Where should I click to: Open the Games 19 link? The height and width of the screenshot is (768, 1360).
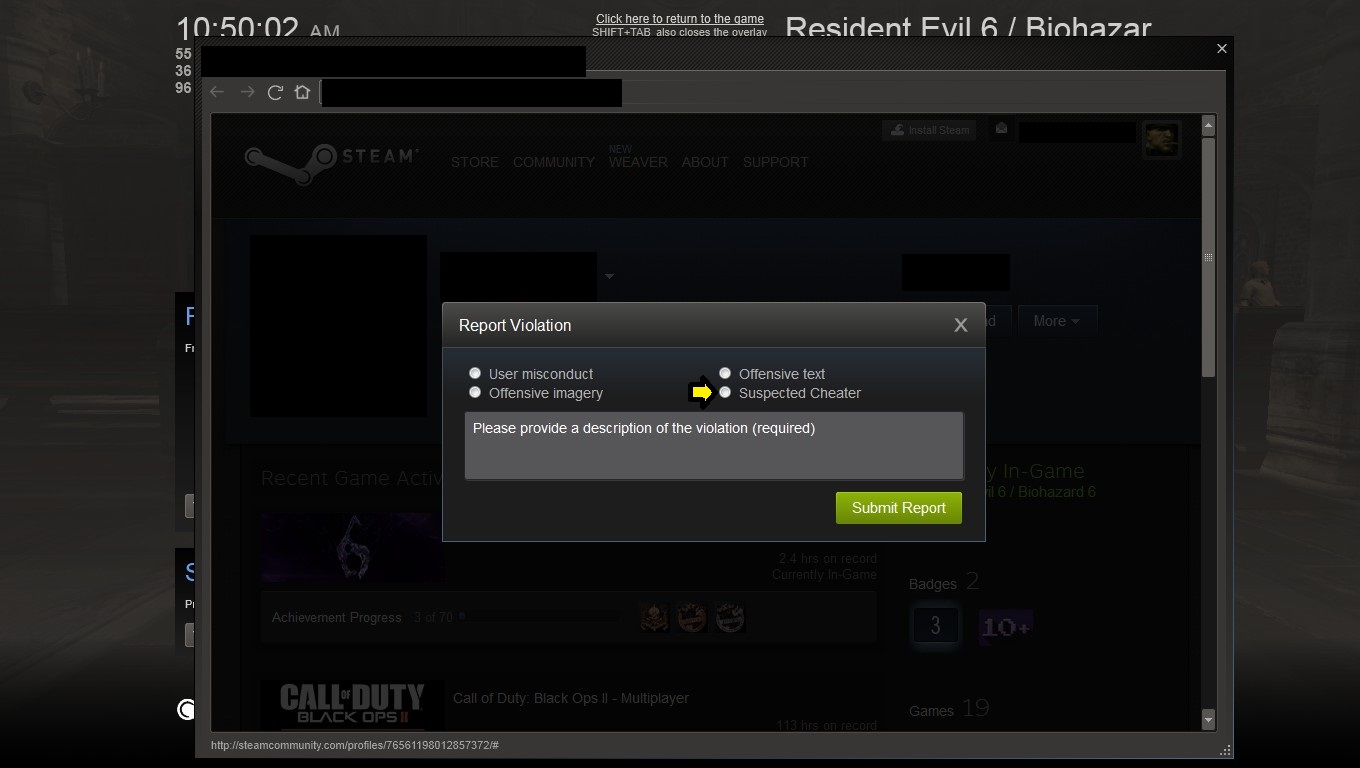949,710
